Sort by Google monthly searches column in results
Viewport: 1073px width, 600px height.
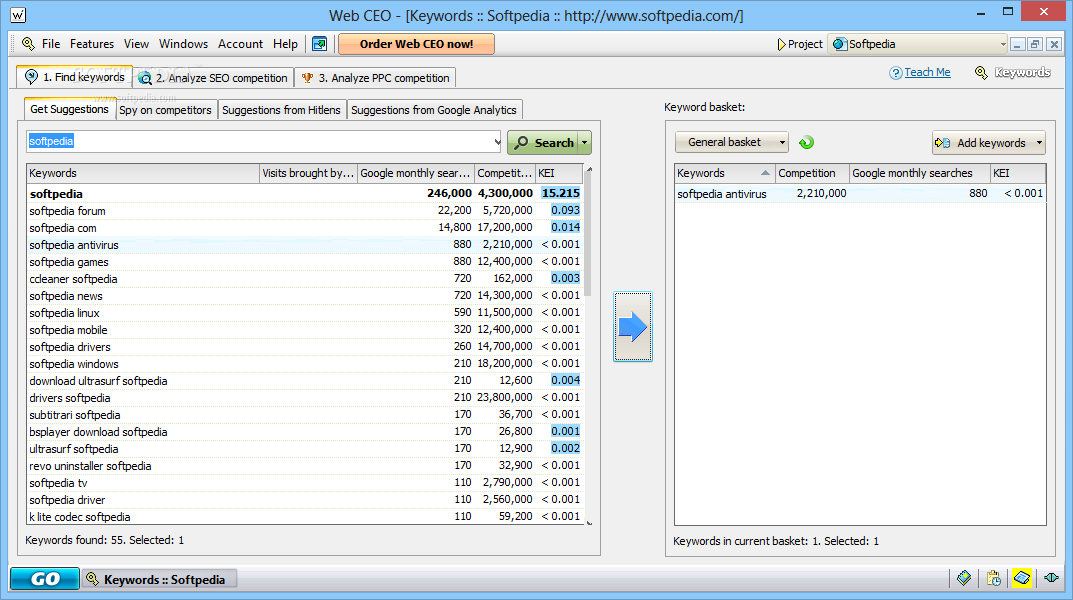[415, 173]
